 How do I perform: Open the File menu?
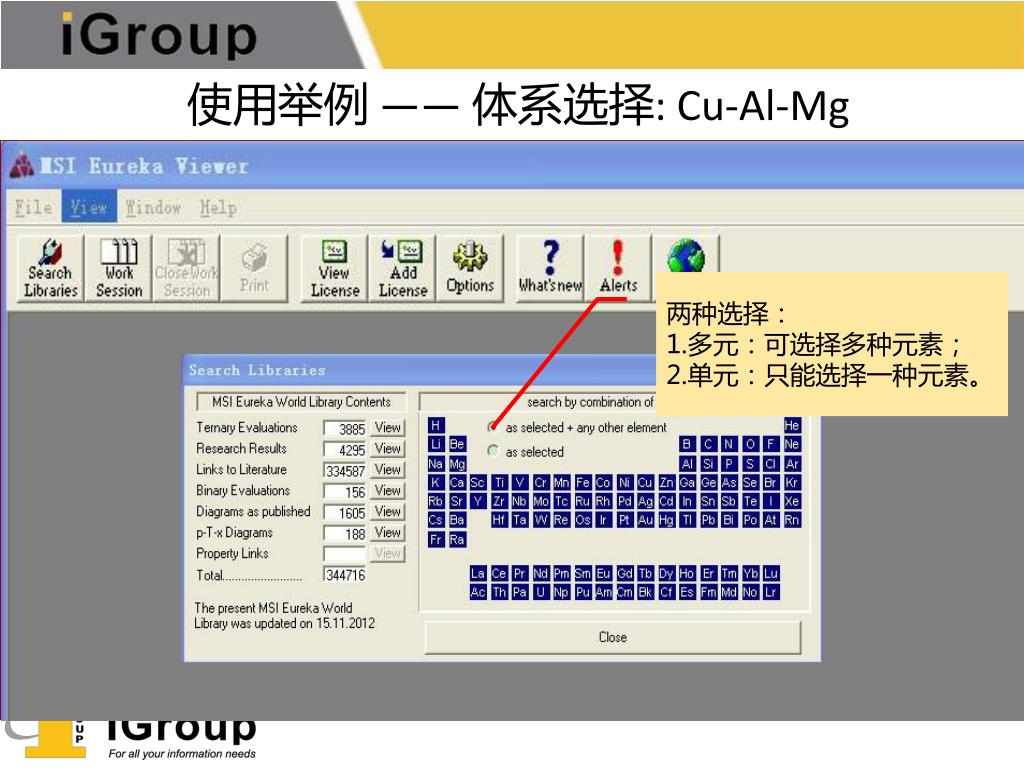33,207
